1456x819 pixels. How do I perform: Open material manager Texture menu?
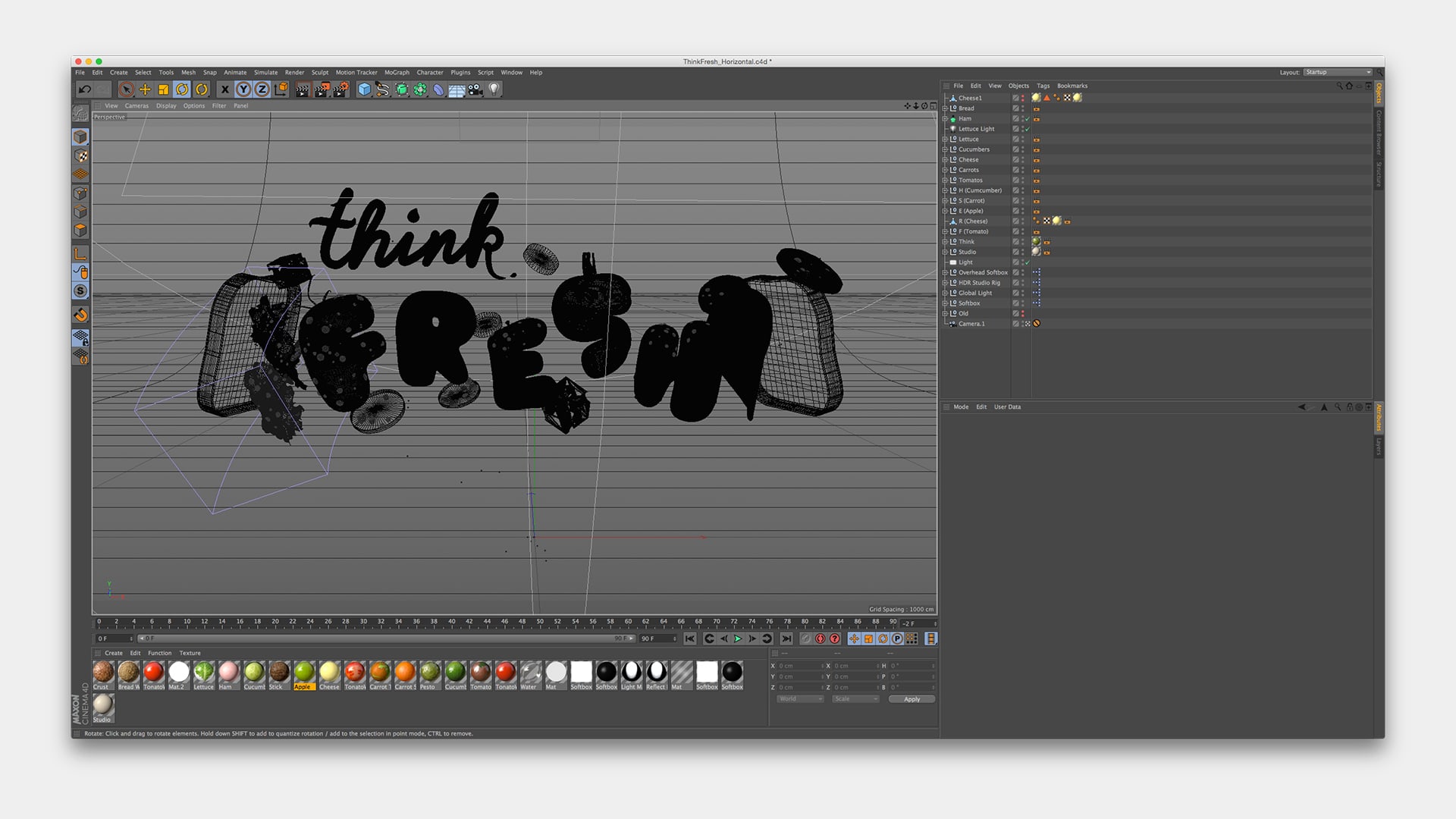[x=190, y=653]
